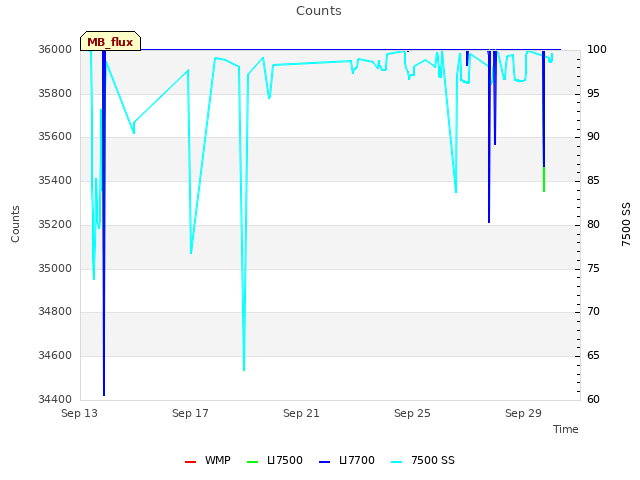This screenshot has width=640, height=480.
Task: Click the blue LI7700 legend swatch
Action: (324, 462)
